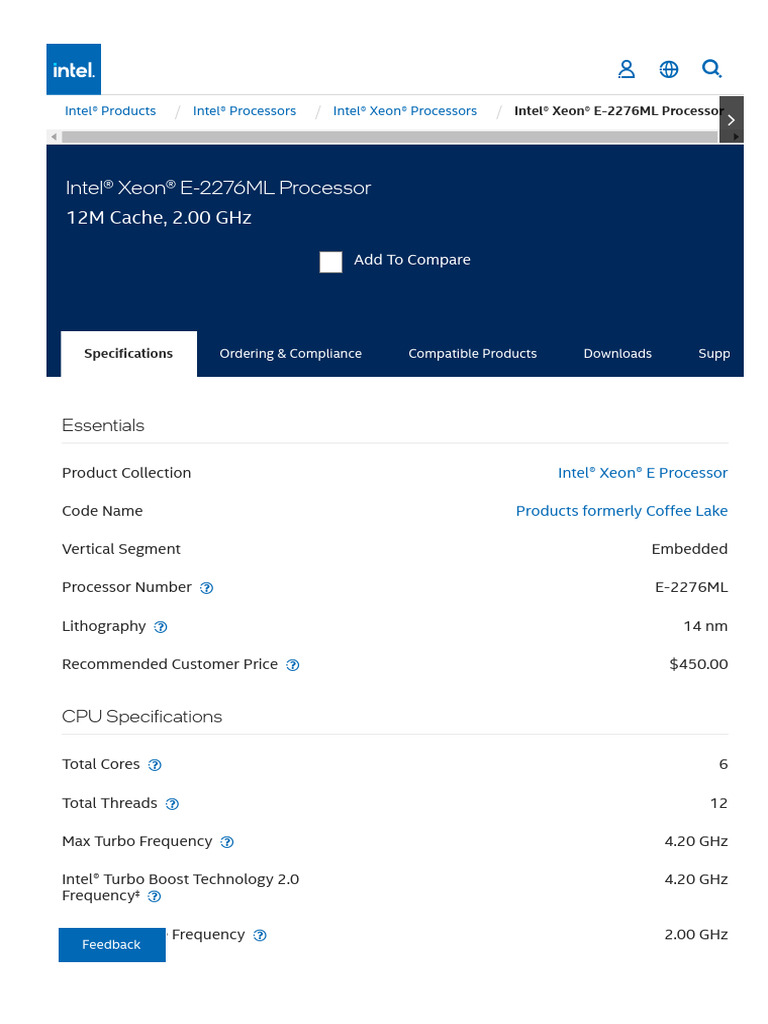Show help for Processor Number

(207, 588)
